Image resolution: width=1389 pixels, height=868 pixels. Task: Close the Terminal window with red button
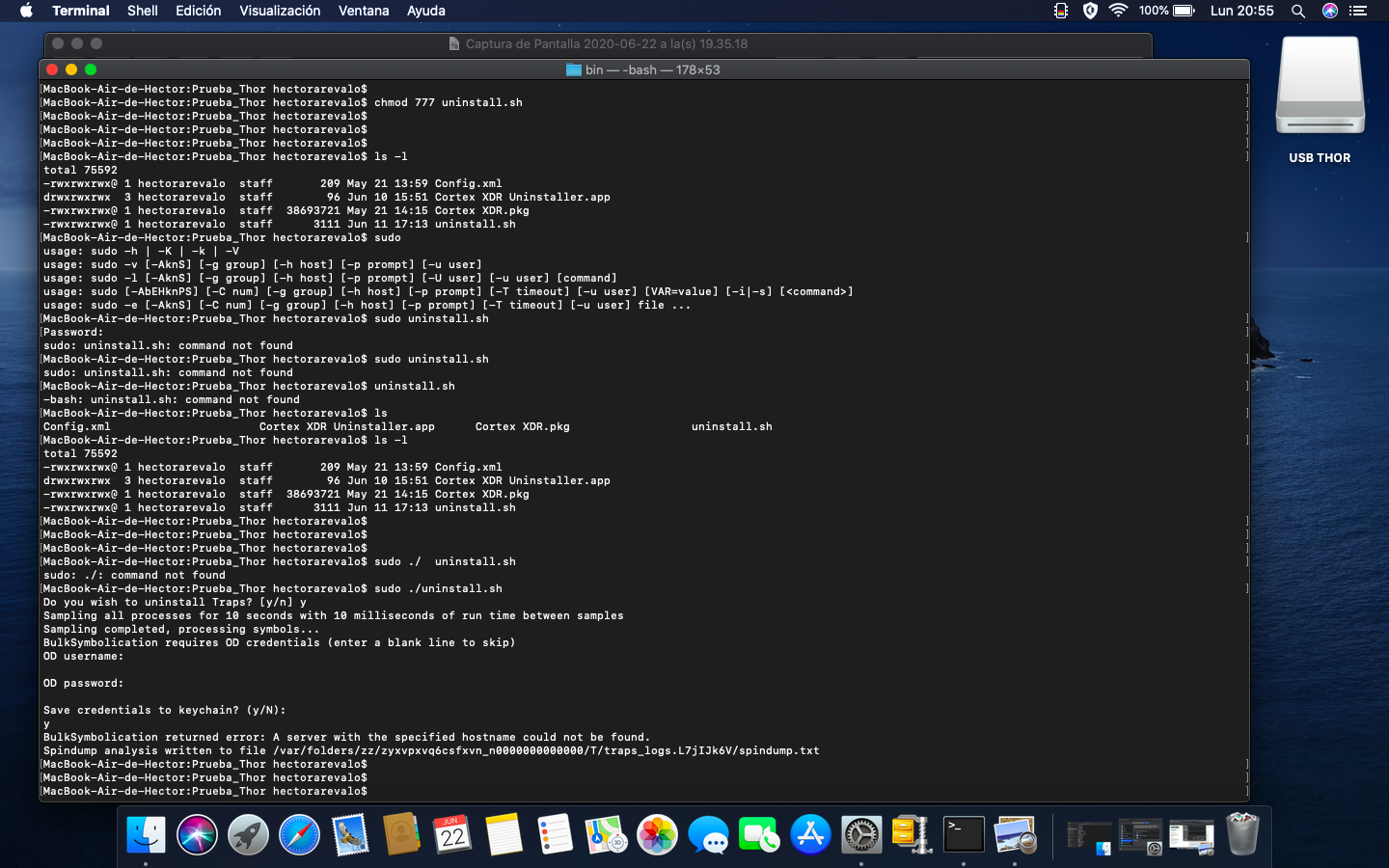pos(52,69)
